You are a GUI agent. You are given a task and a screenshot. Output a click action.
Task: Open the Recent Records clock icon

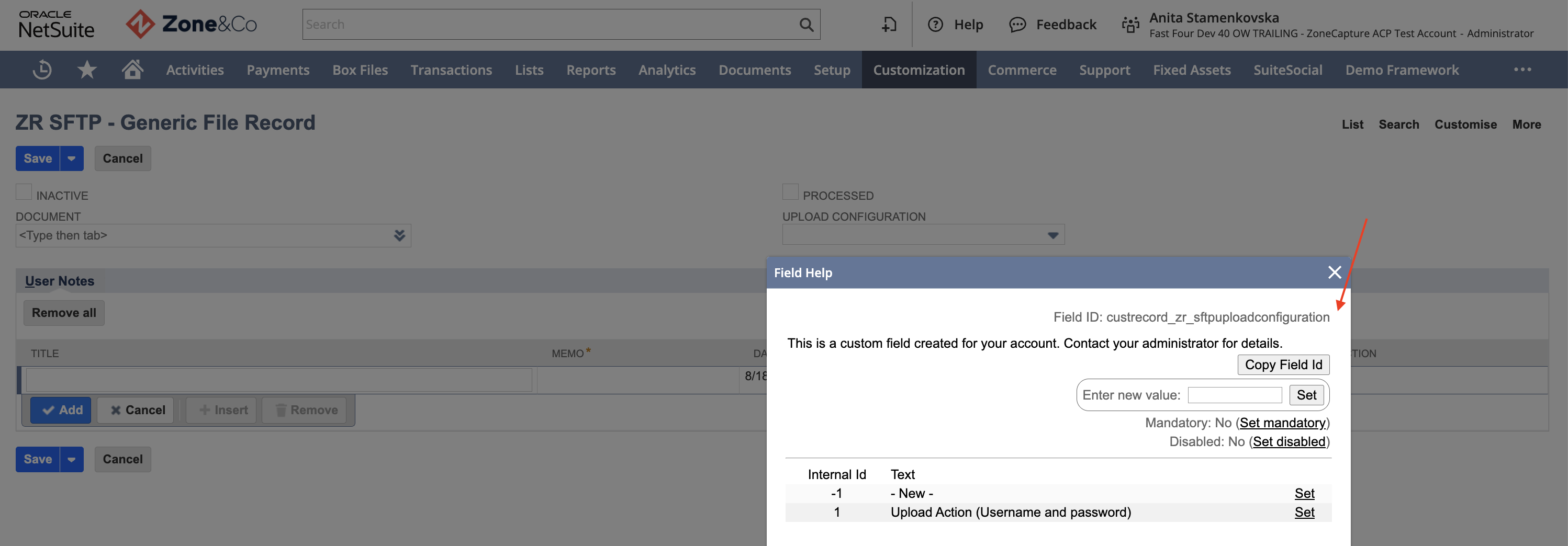[x=42, y=70]
